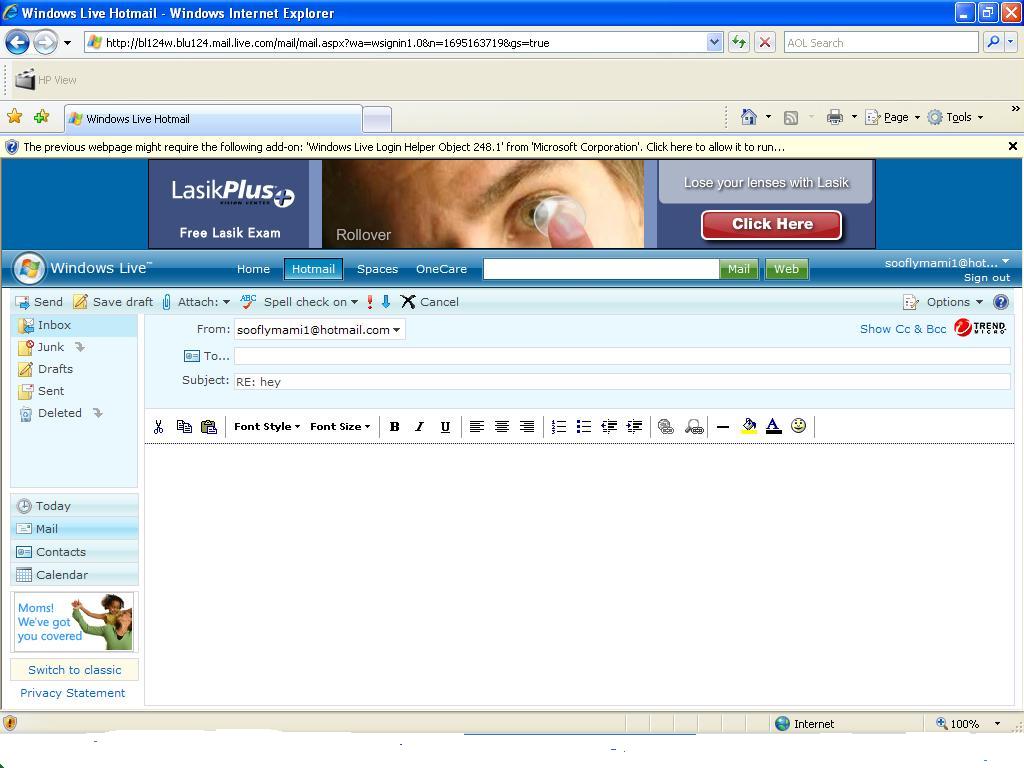Open the Privacy Statement link
1024x768 pixels.
click(72, 693)
